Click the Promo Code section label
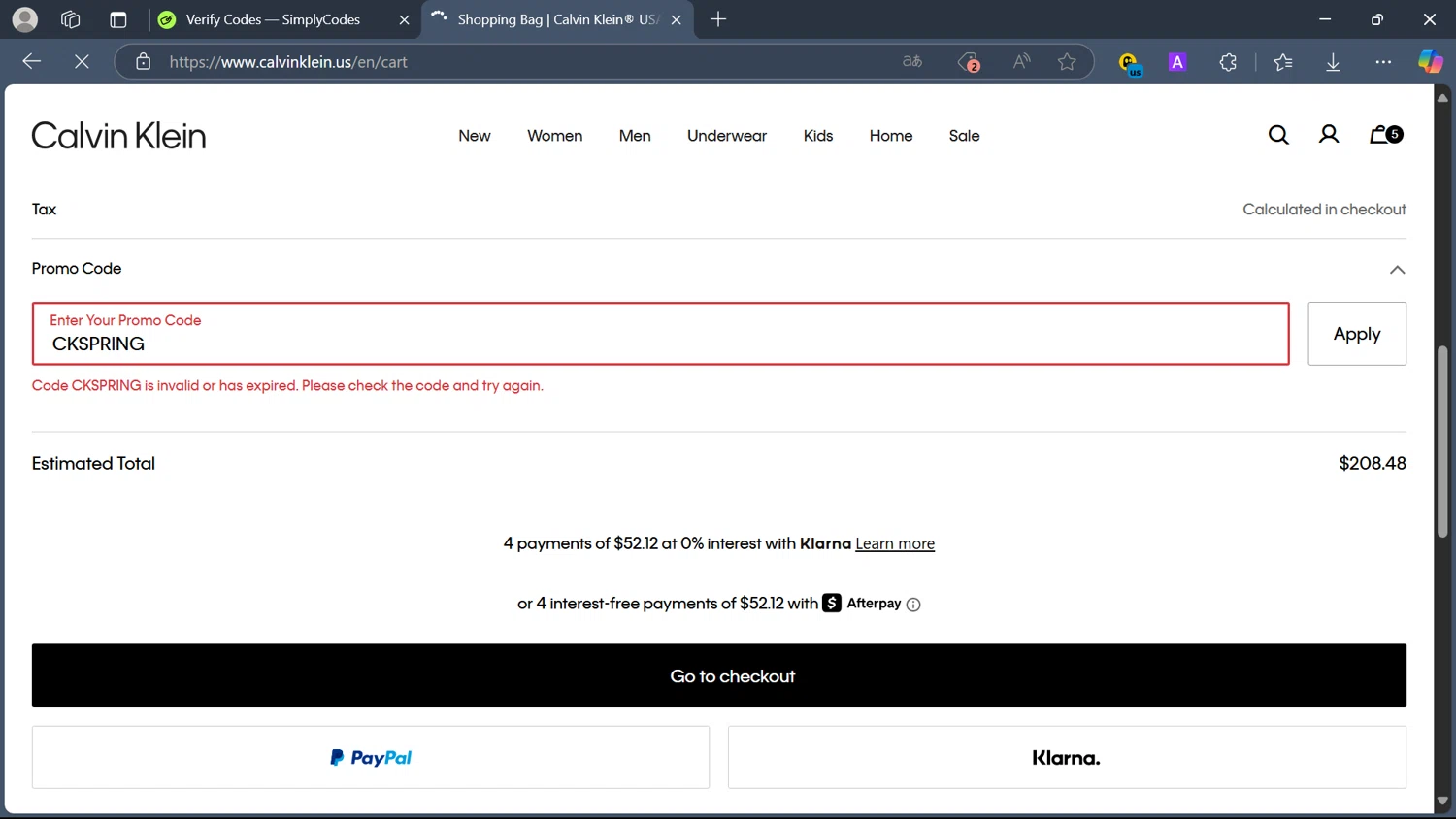 77,269
